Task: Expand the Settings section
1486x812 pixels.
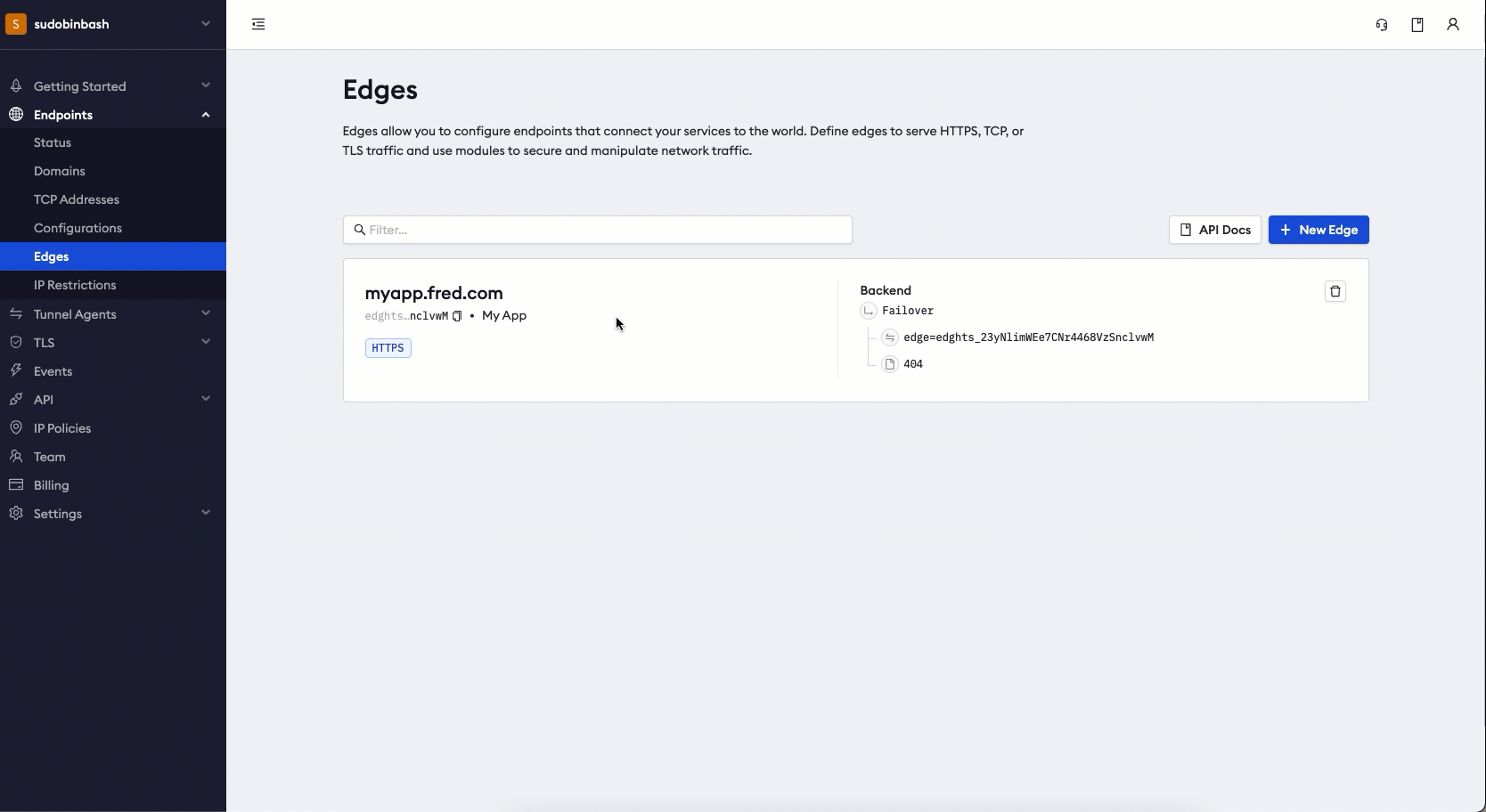Action: [x=206, y=513]
